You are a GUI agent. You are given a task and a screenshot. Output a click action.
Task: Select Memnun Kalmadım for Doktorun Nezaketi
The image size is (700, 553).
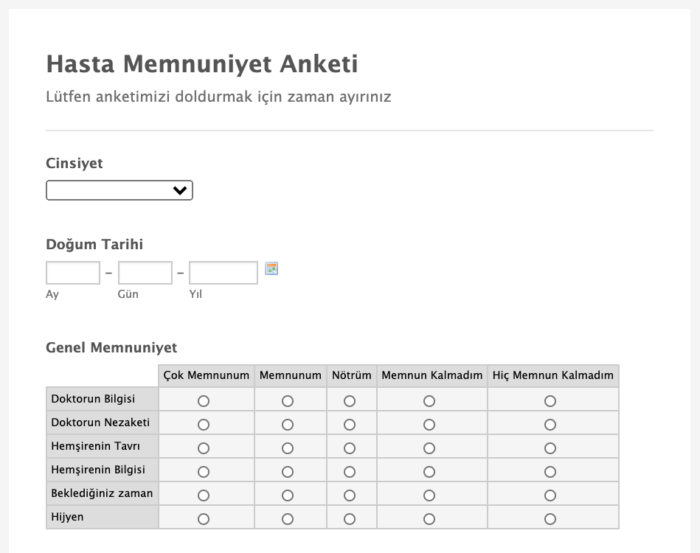coord(429,424)
